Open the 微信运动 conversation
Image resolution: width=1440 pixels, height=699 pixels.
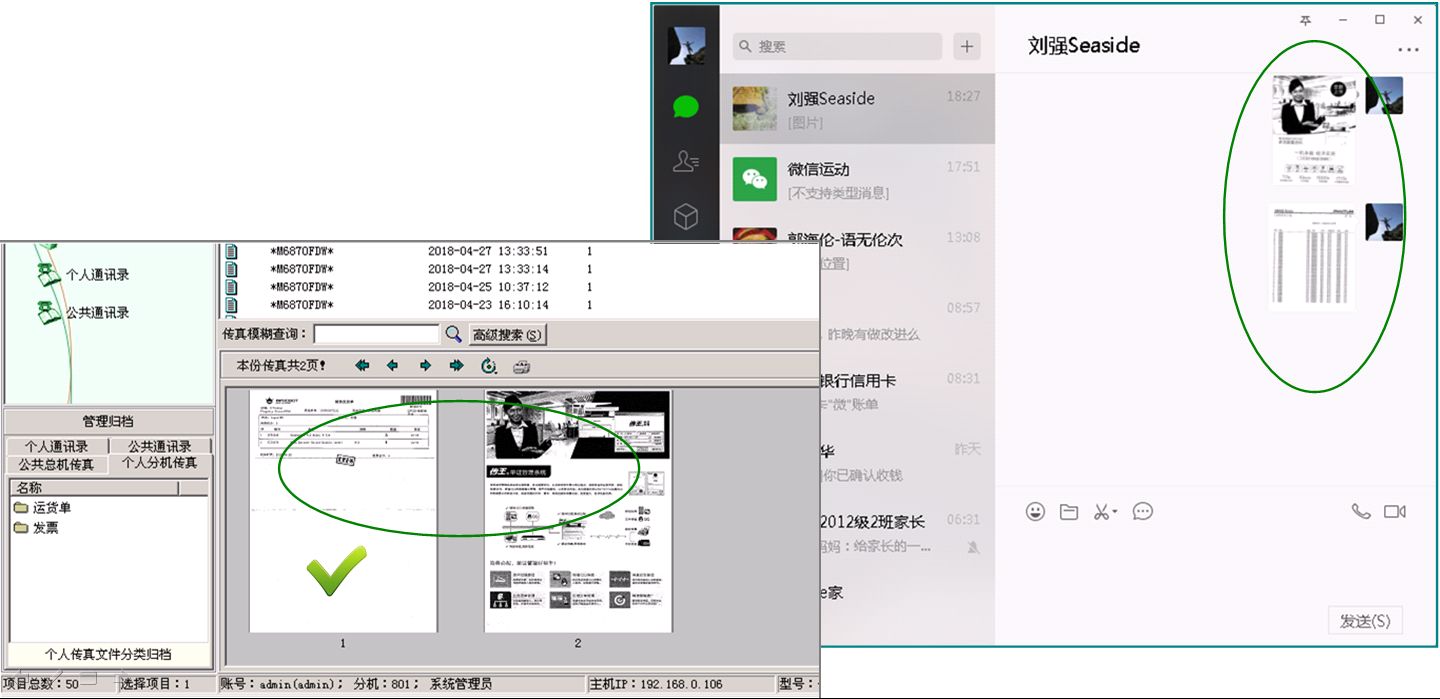click(857, 179)
